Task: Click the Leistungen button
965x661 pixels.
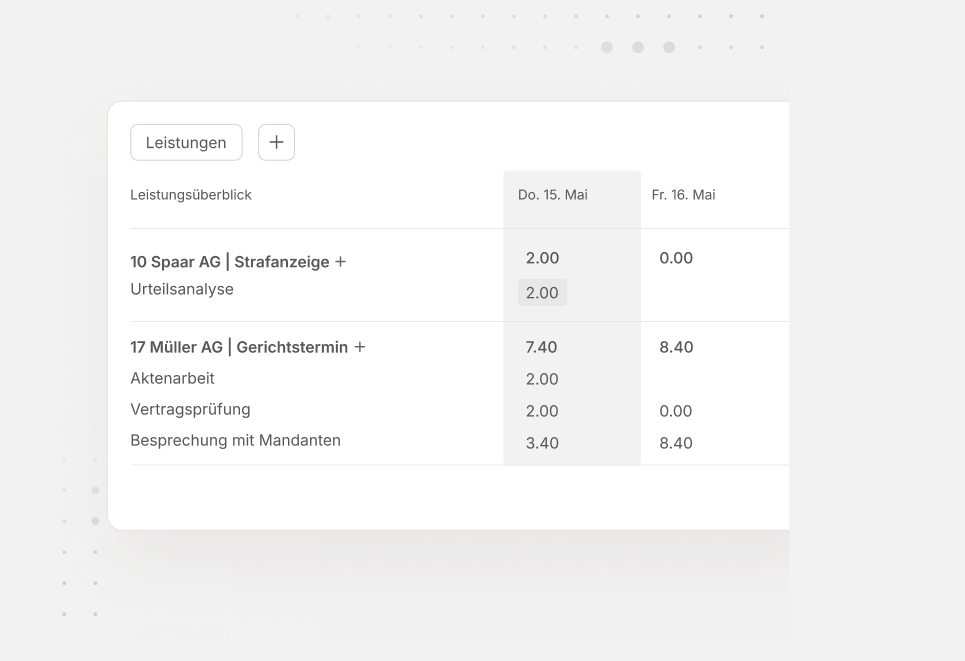Action: pos(186,142)
